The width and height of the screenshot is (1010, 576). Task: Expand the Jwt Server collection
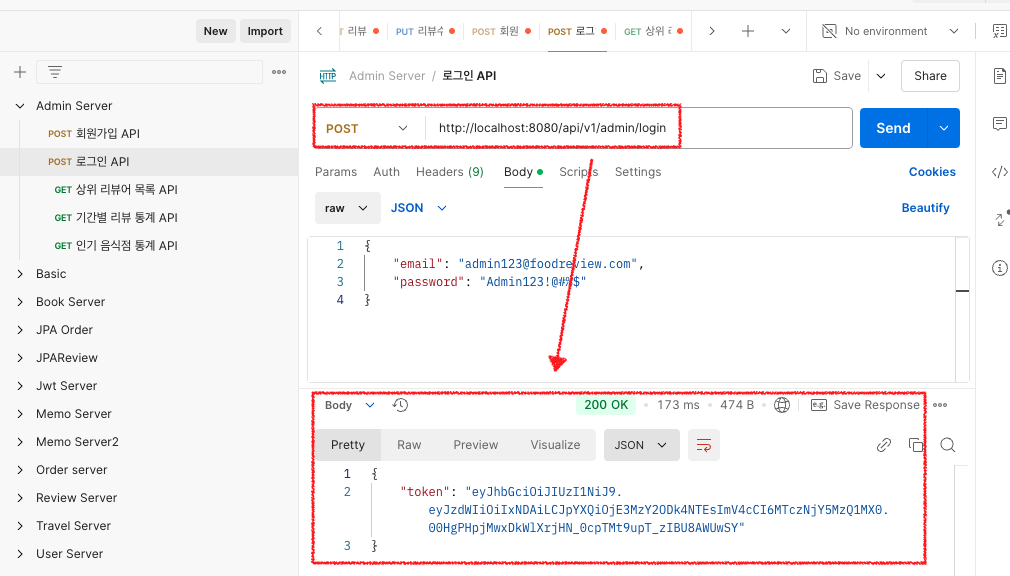(20, 386)
